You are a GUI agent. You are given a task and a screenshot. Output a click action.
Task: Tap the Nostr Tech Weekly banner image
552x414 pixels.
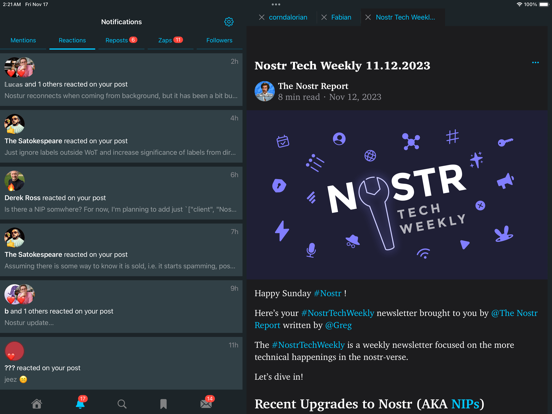pyautogui.click(x=397, y=195)
